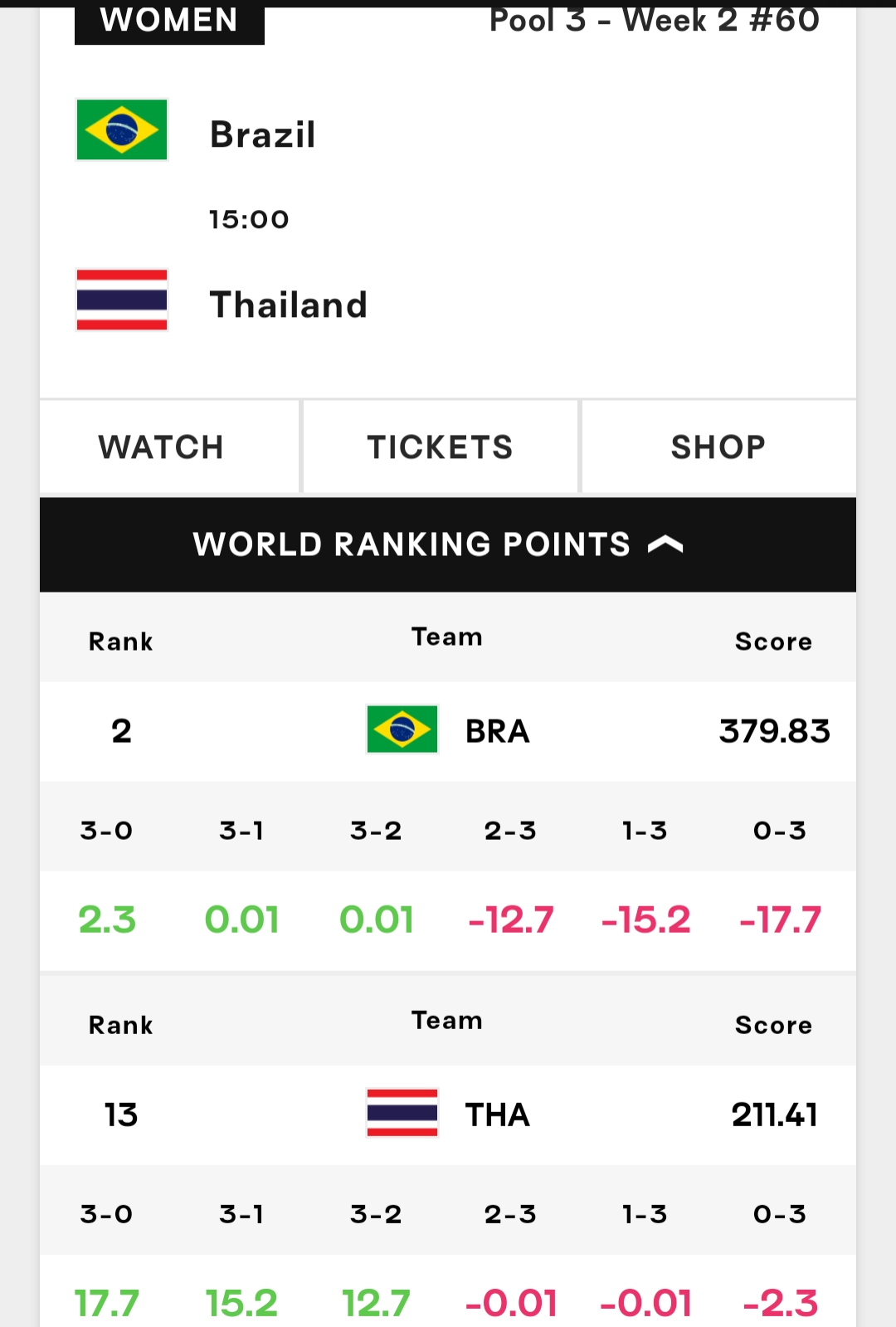Click the large Brazil flag icon

(x=122, y=129)
